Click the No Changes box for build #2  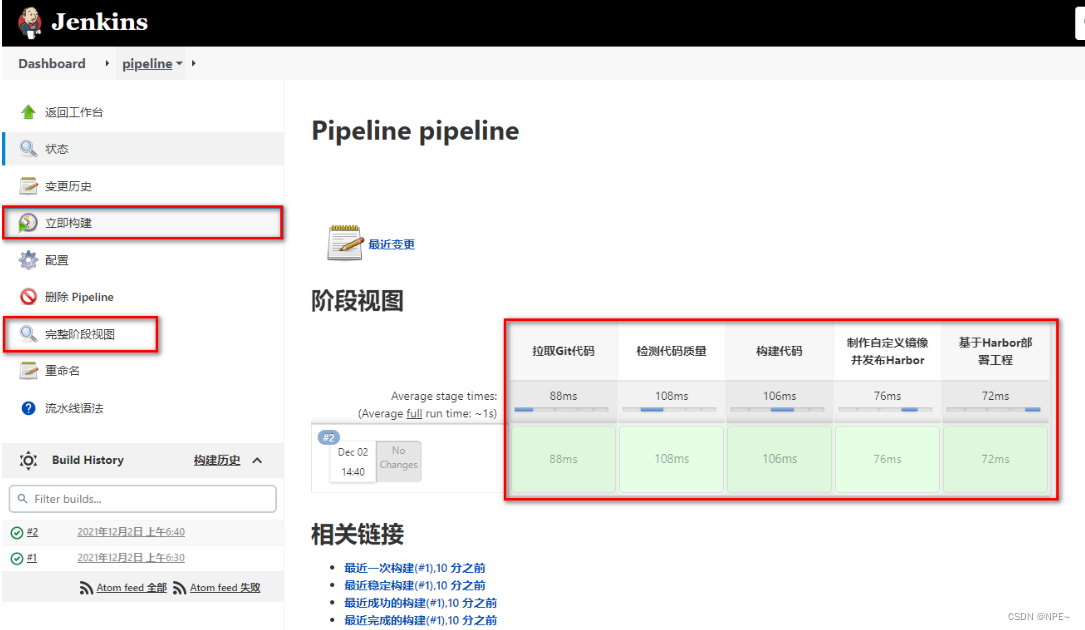coord(399,460)
